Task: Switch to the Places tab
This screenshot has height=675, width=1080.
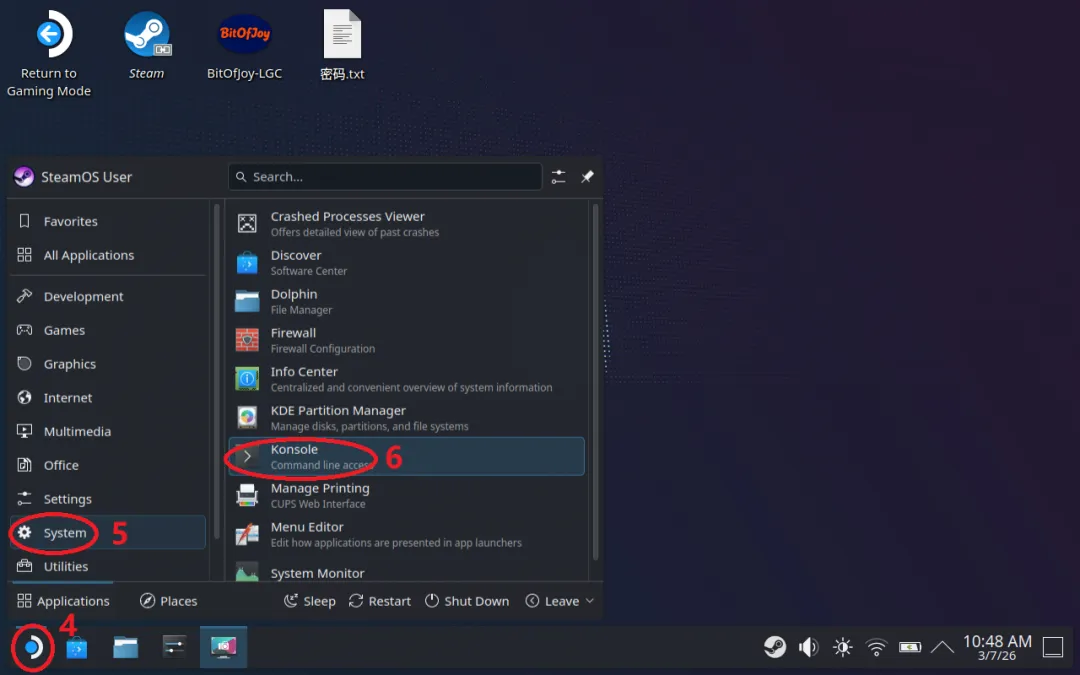Action: [169, 601]
